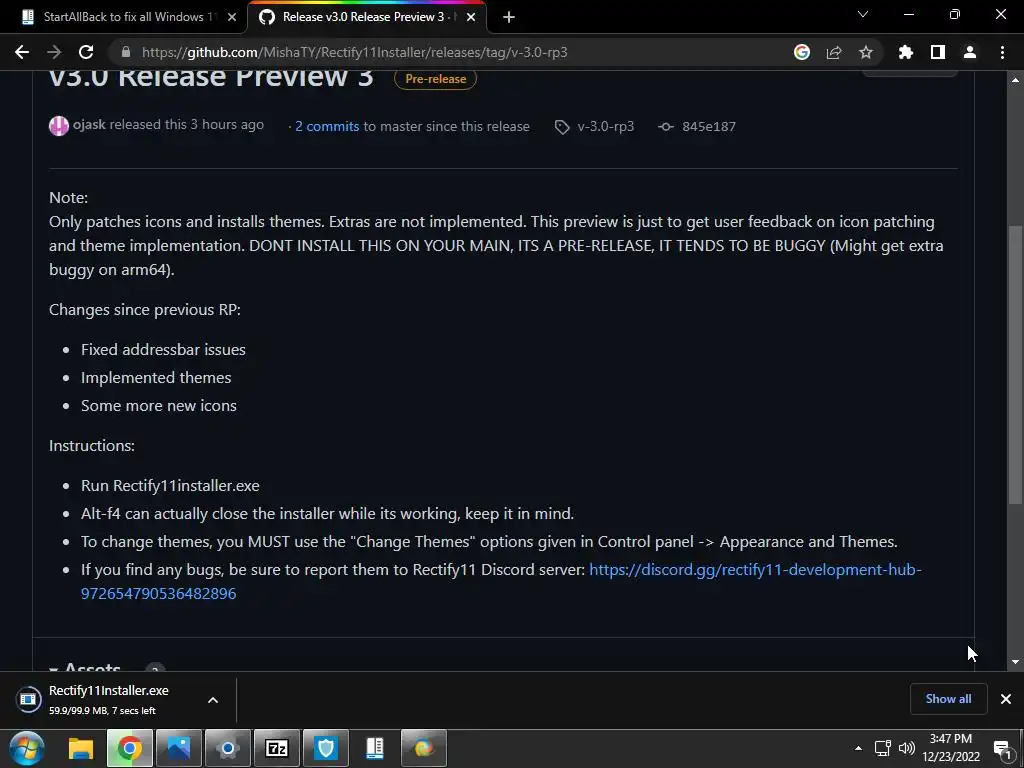
Task: Open the Rectify11 Discord invite link
Action: click(x=501, y=581)
